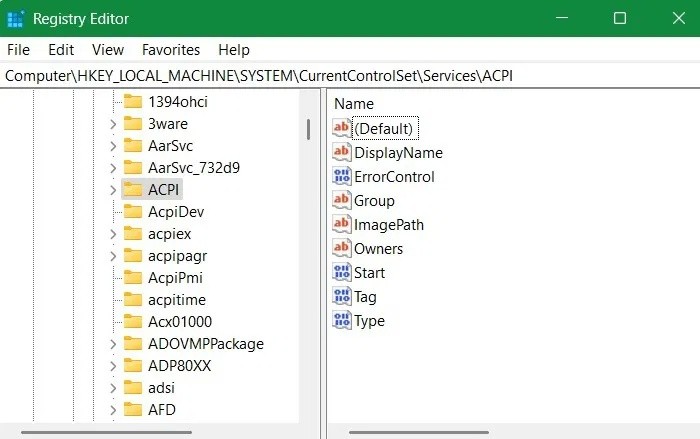Expand the 3ware registry key
The height and width of the screenshot is (439, 700).
click(113, 124)
